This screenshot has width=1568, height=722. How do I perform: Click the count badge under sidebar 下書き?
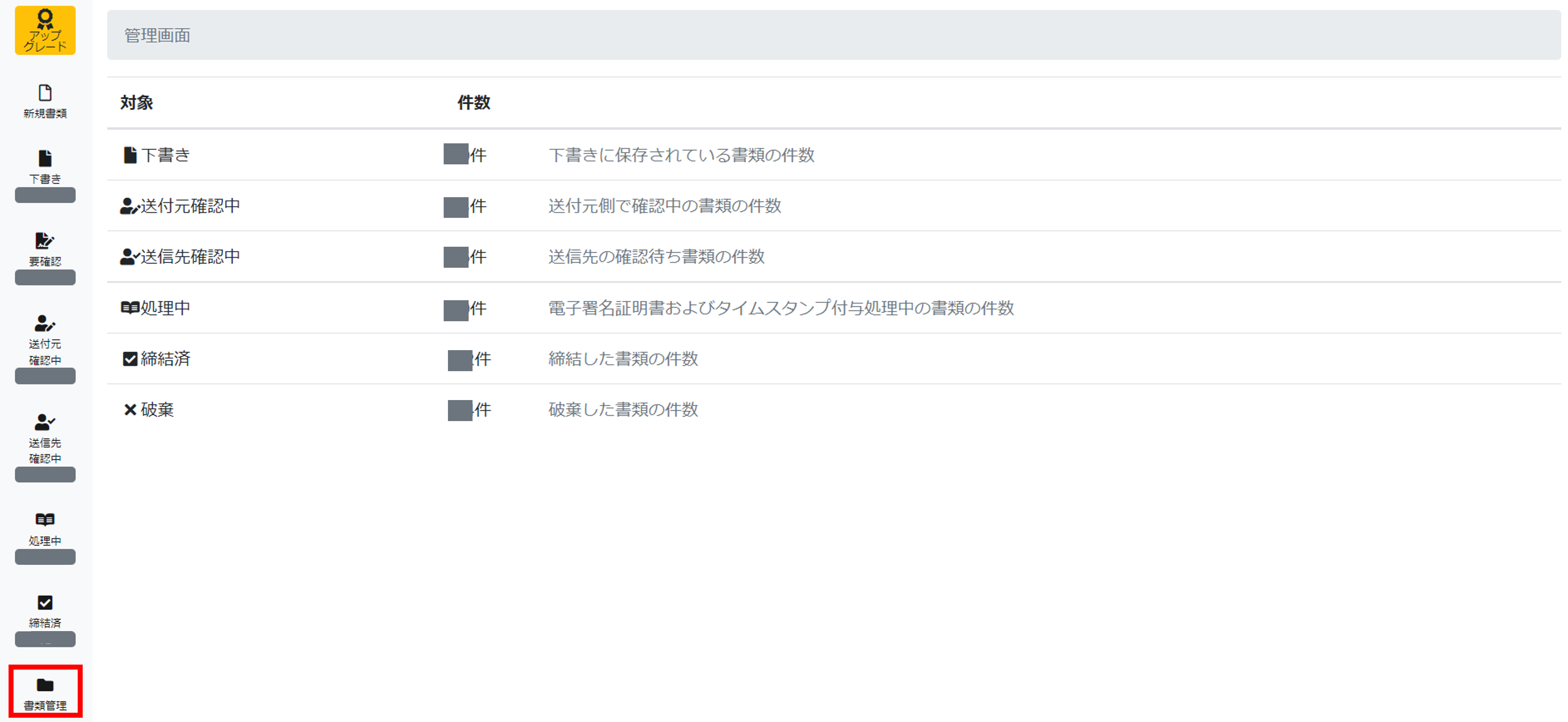(x=45, y=195)
